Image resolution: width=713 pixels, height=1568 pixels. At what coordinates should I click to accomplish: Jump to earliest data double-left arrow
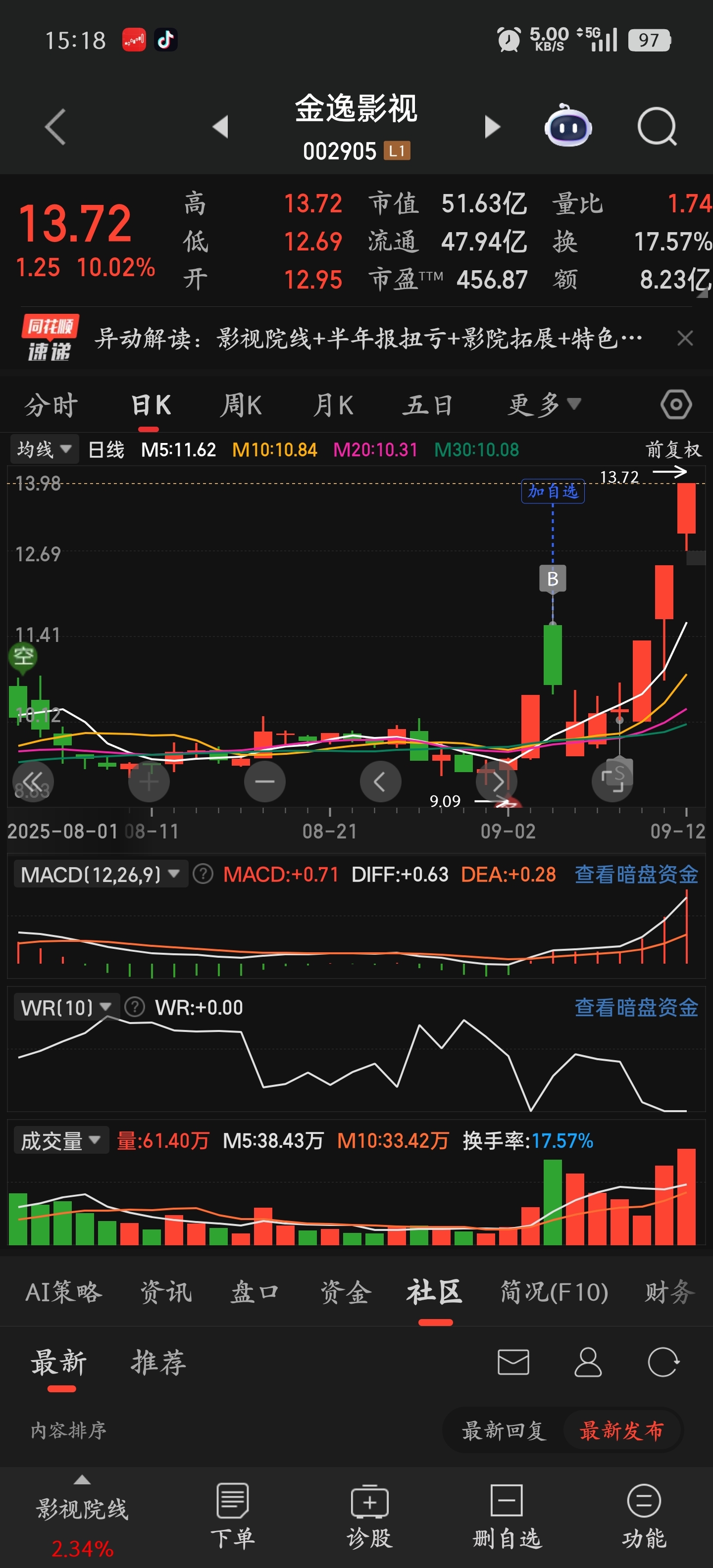(33, 781)
